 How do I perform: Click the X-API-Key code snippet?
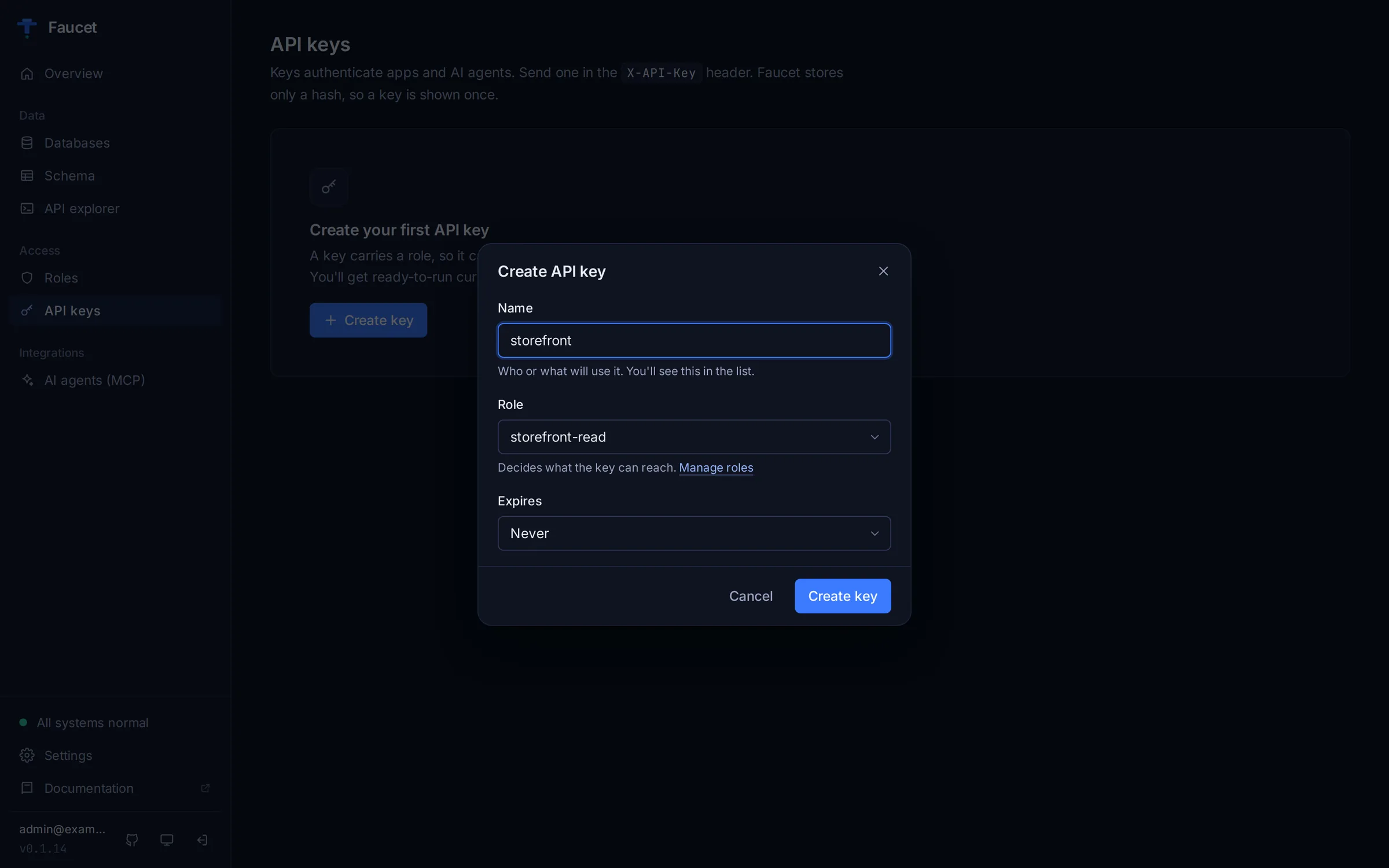point(662,73)
